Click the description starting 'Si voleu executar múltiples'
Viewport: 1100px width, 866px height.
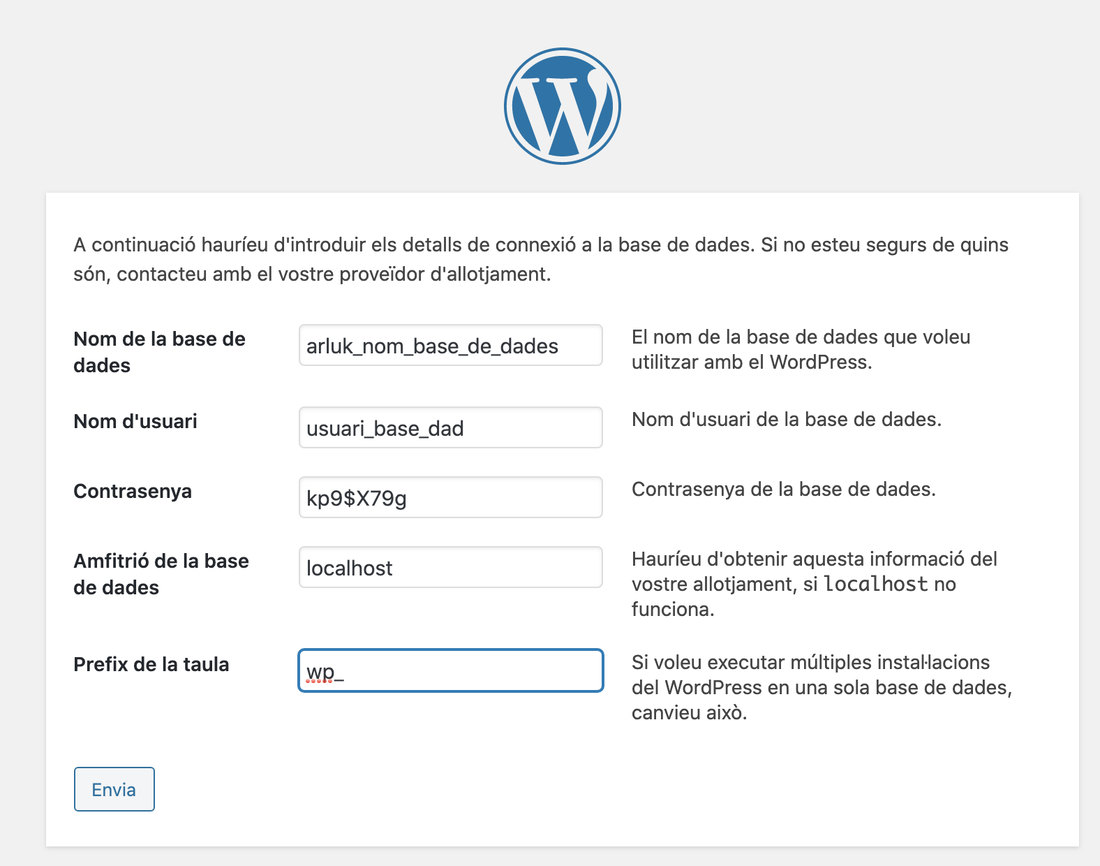(x=821, y=688)
